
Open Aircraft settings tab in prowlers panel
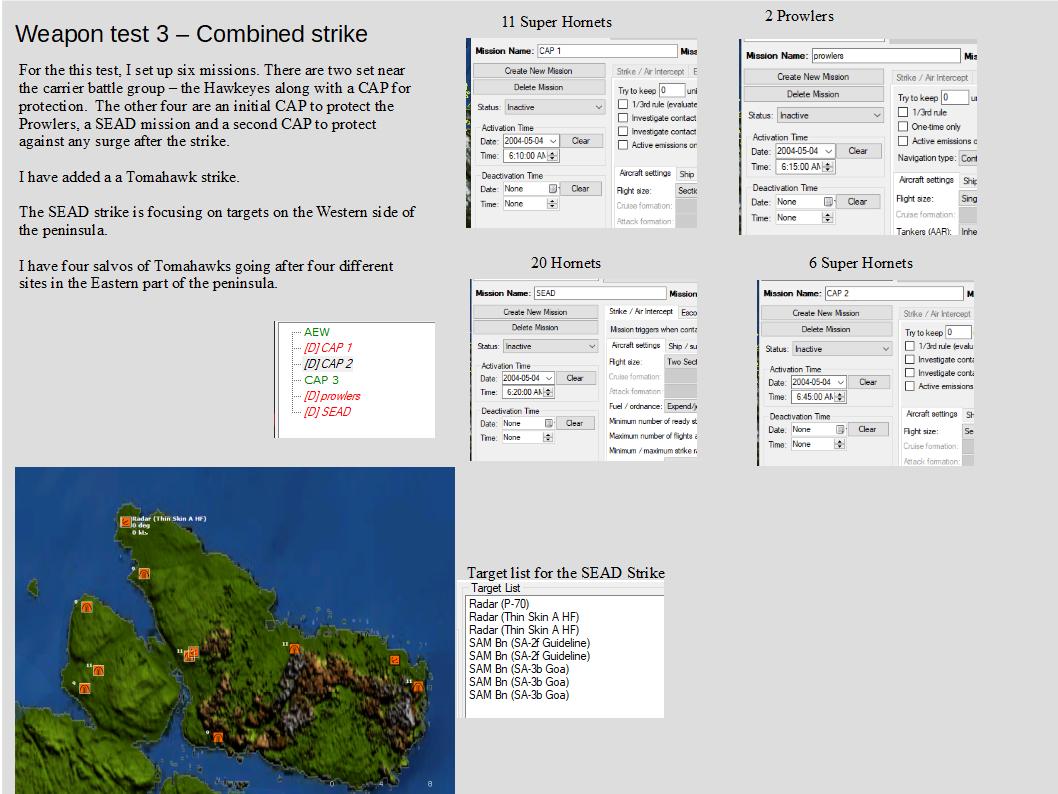pyautogui.click(x=926, y=180)
